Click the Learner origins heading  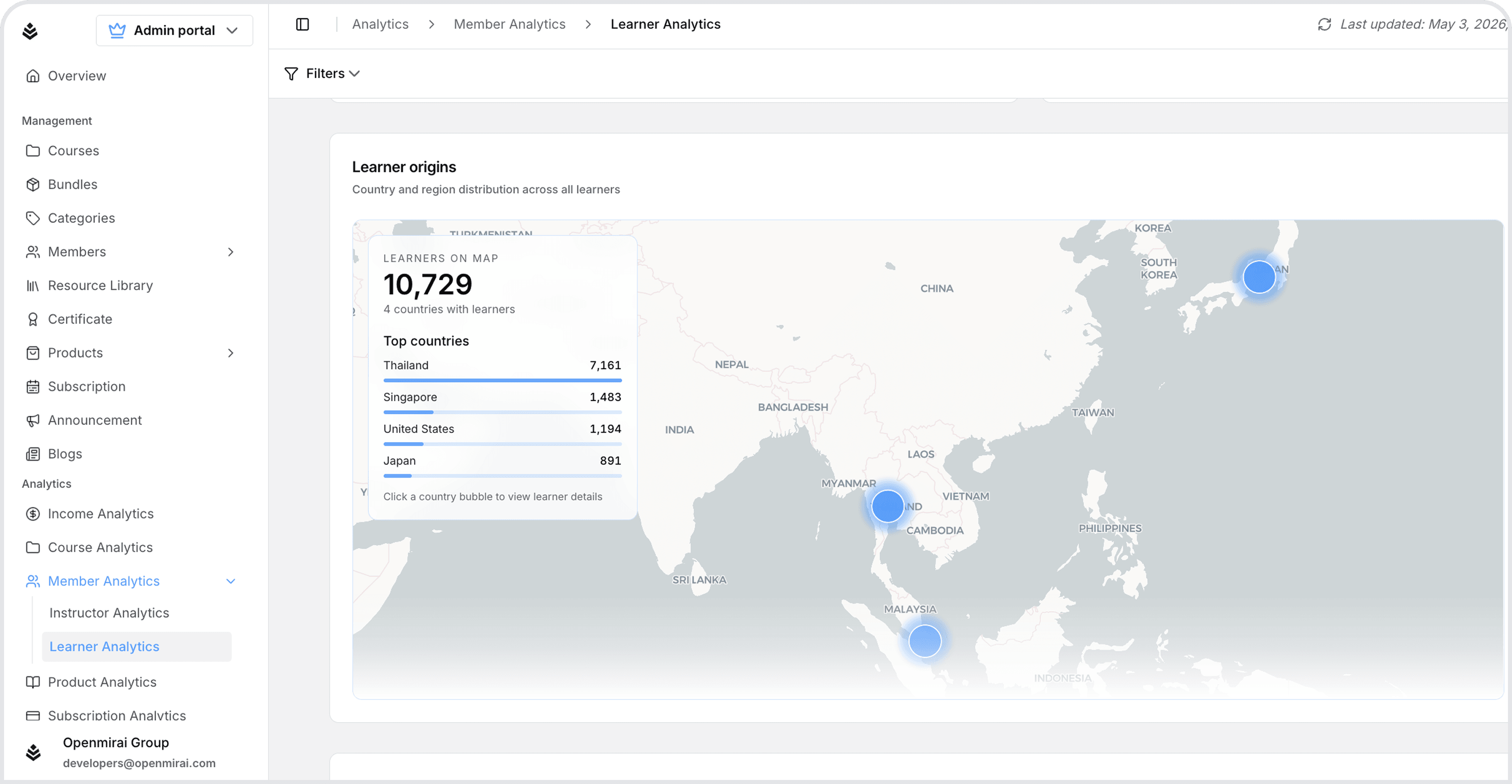pos(404,167)
